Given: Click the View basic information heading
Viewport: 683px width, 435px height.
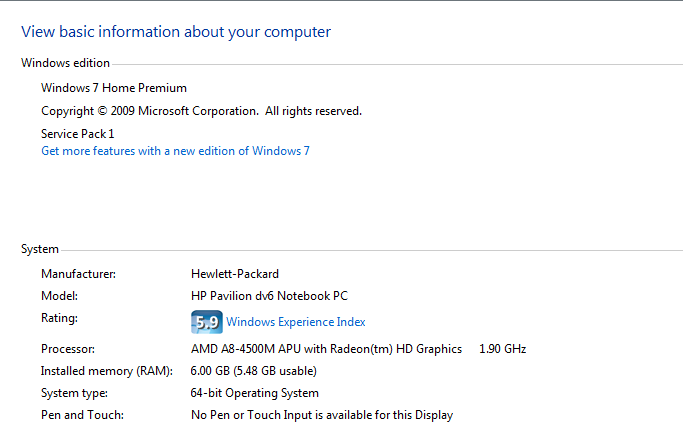Looking at the screenshot, I should (176, 32).
